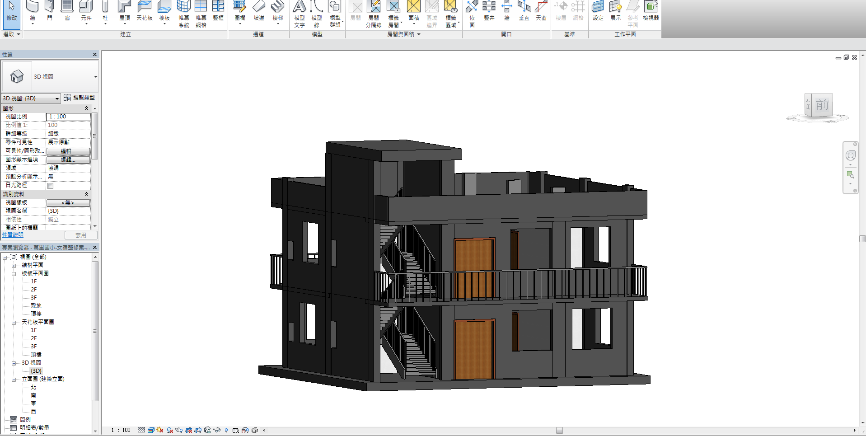Open ceiling plan 3F in Project Browser
The image size is (866, 436).
34,346
